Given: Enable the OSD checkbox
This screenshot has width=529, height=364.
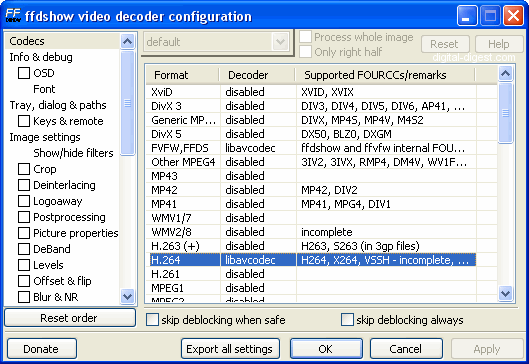Looking at the screenshot, I should click(24, 73).
